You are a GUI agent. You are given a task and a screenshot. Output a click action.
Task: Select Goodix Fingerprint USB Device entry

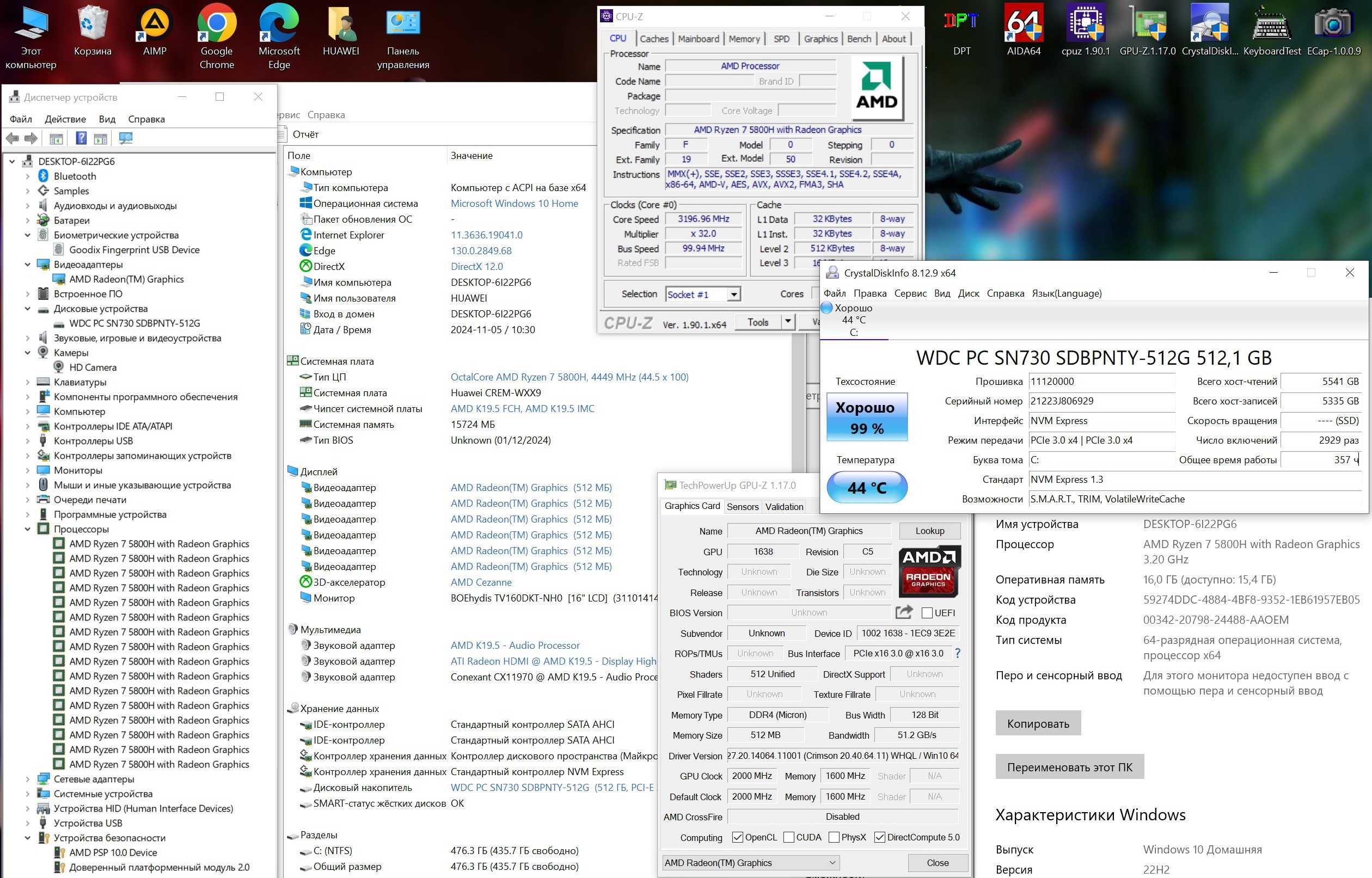point(134,250)
